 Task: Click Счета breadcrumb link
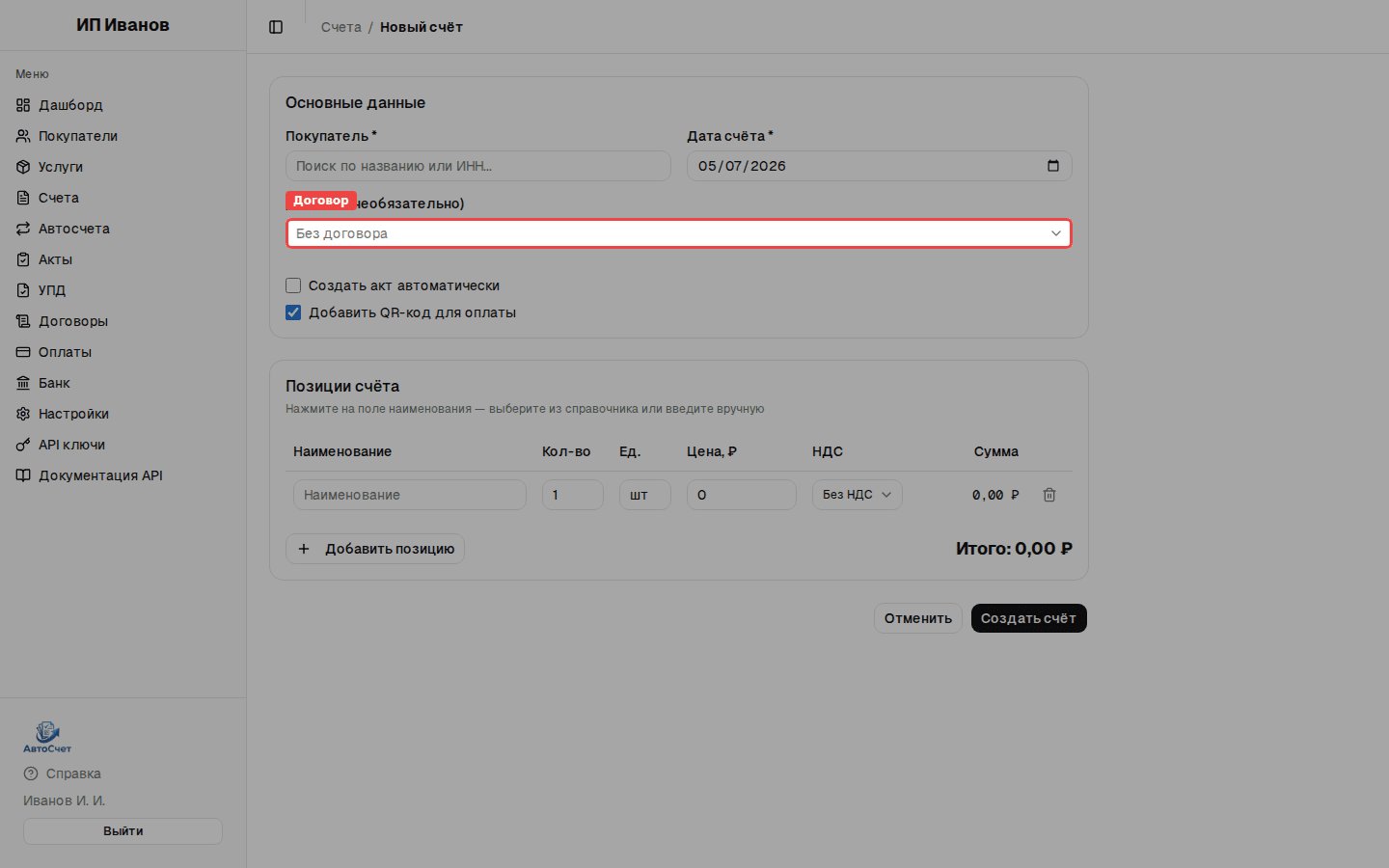[341, 27]
